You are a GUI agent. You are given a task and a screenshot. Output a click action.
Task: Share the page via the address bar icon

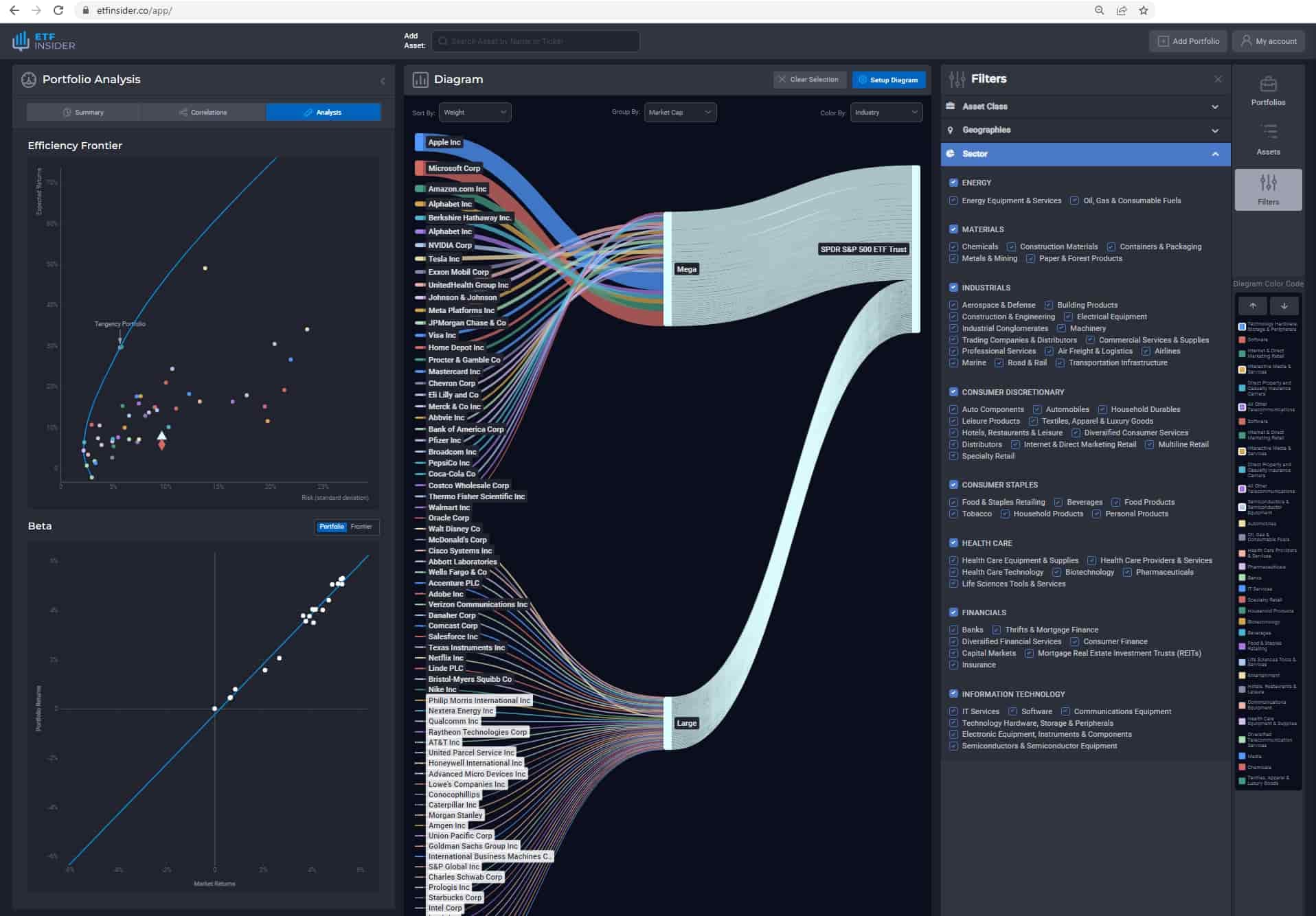(1121, 10)
